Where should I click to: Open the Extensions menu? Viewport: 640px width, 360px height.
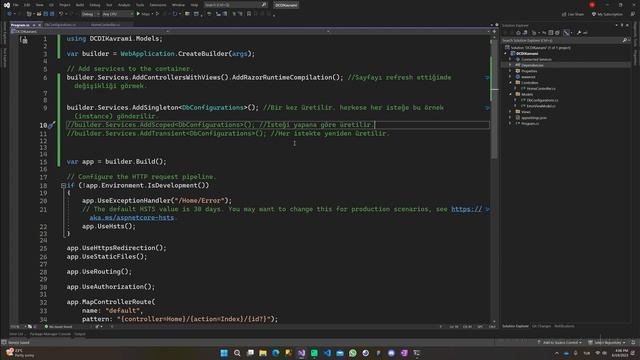coord(158,5)
